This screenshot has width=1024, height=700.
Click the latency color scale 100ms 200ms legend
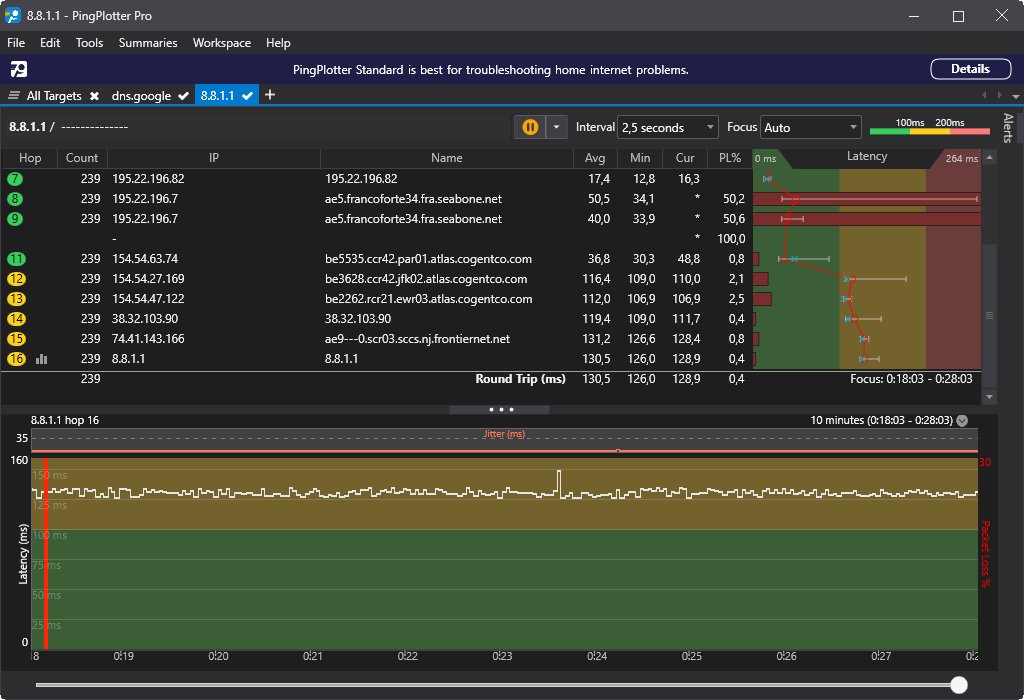(929, 127)
